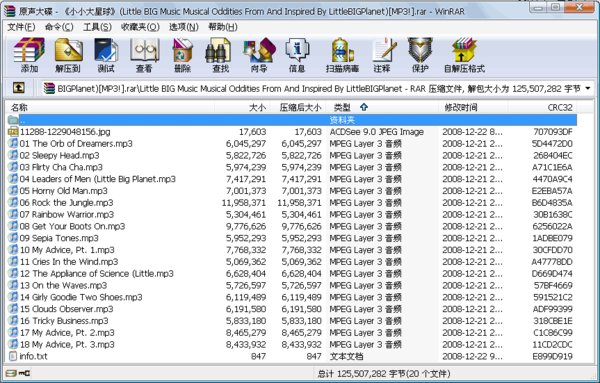Open the 选项(N) menu
This screenshot has width=600, height=383.
pyautogui.click(x=184, y=27)
